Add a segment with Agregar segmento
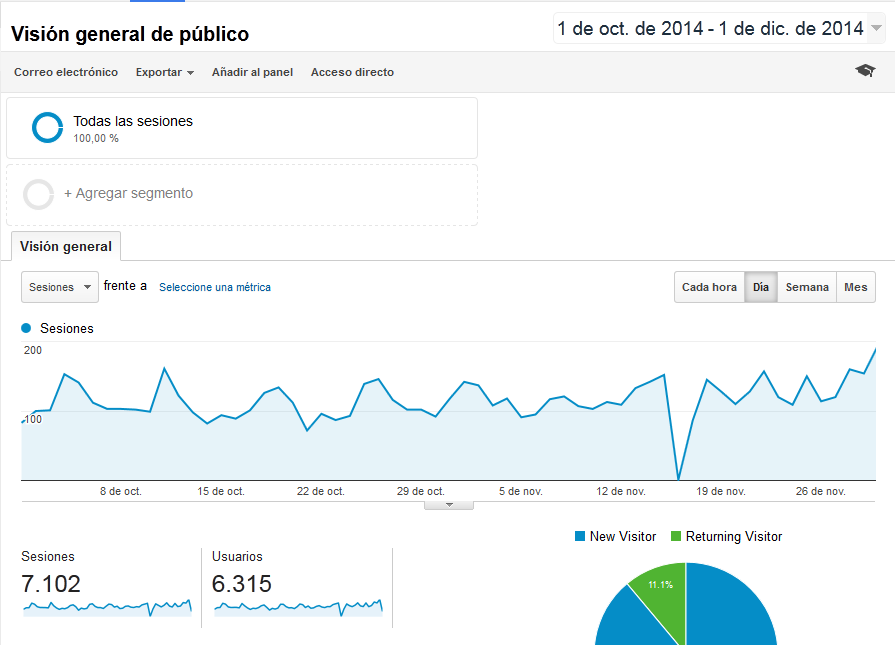The width and height of the screenshot is (895, 645). 242,195
